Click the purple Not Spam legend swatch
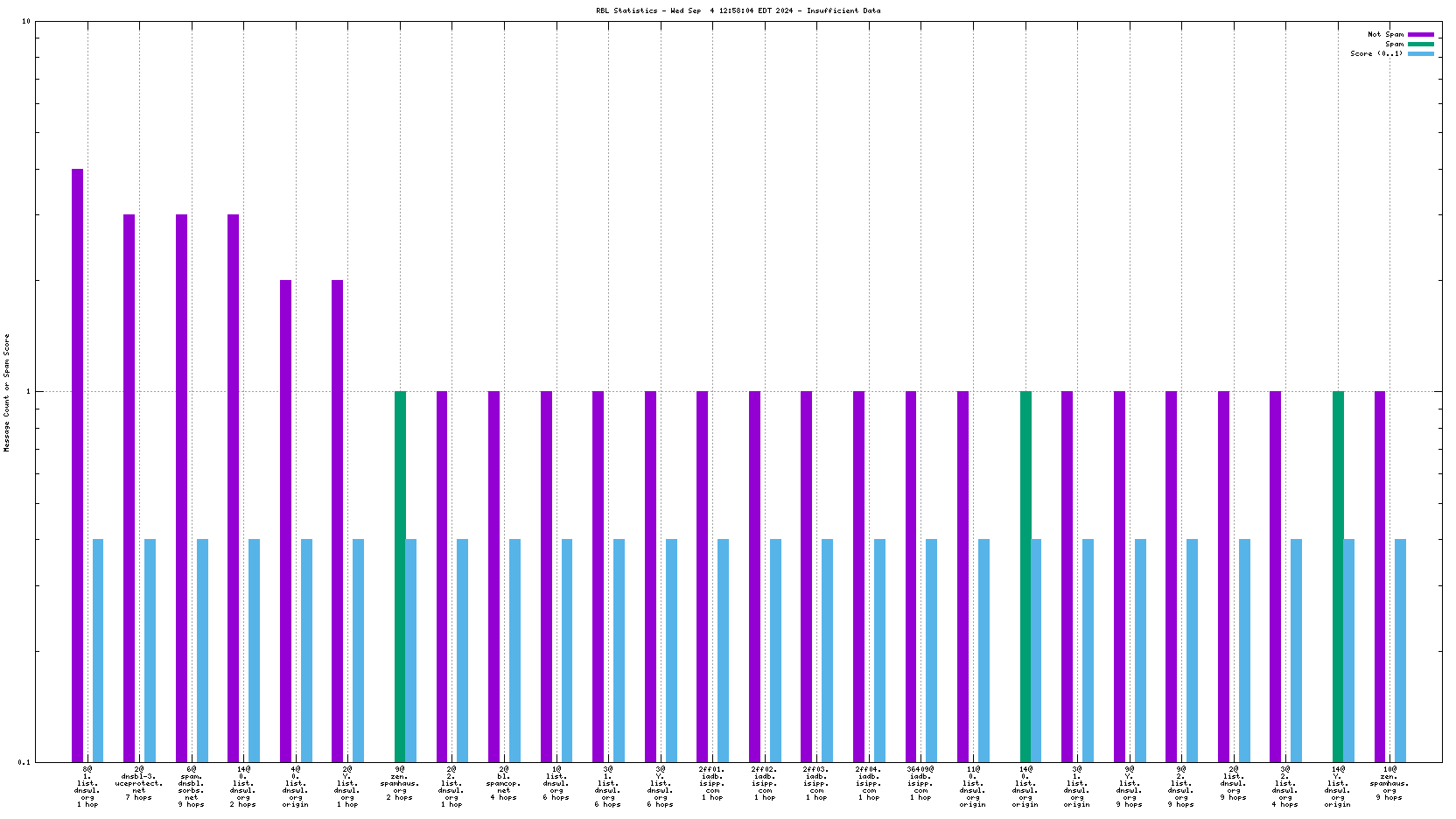Image resolution: width=1456 pixels, height=819 pixels. point(1420,35)
